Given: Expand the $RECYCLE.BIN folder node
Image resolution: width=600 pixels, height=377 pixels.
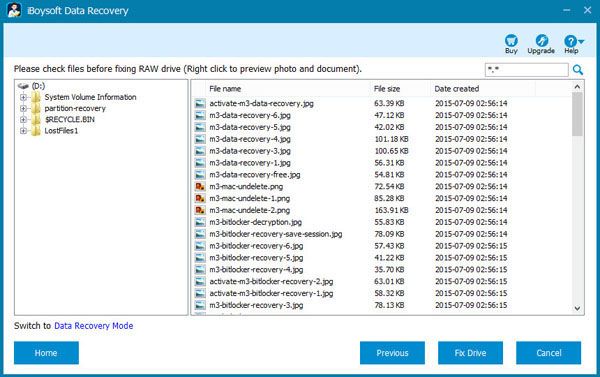Looking at the screenshot, I should point(23,119).
